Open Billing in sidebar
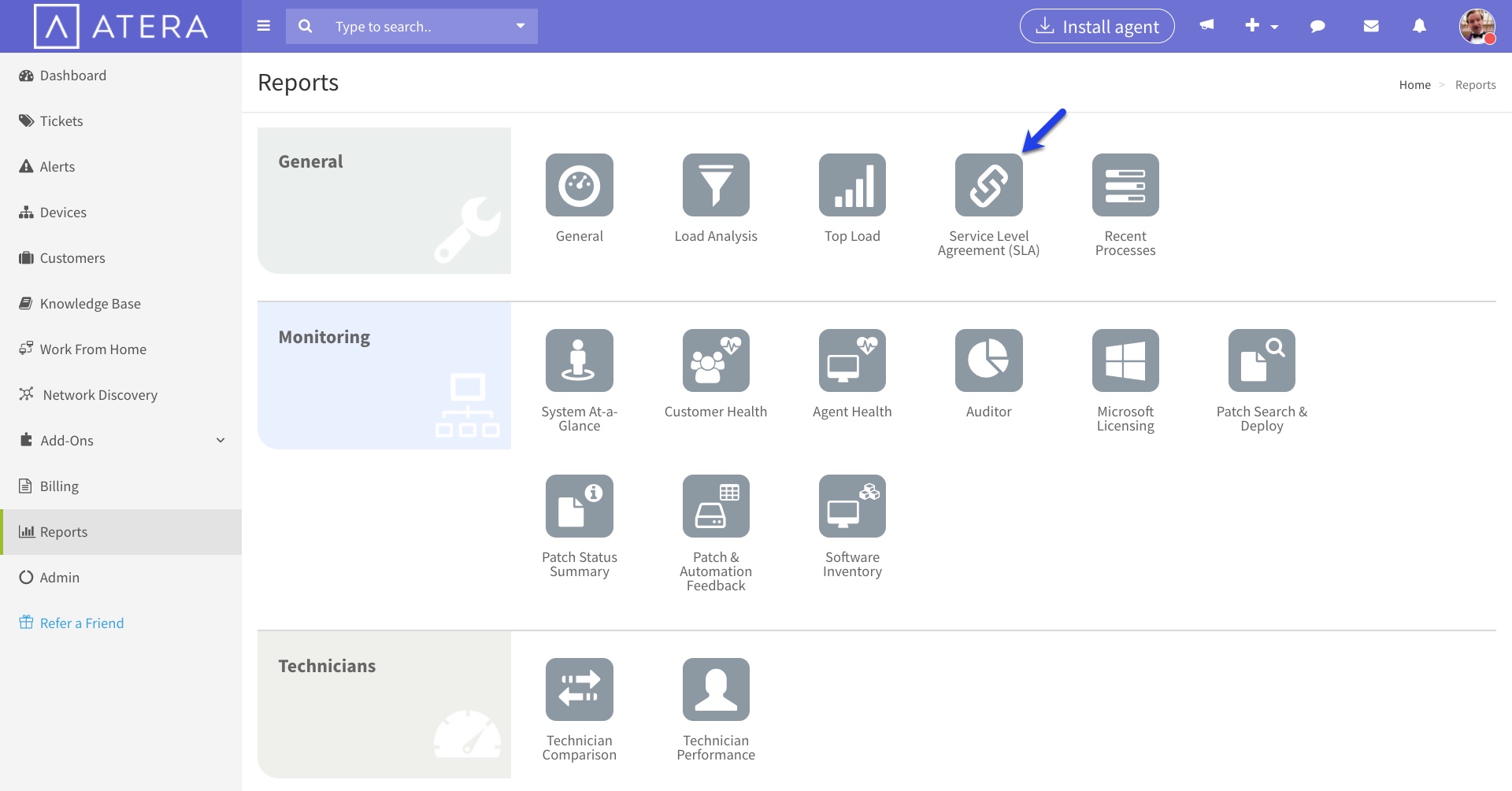This screenshot has height=791, width=1512. point(120,486)
